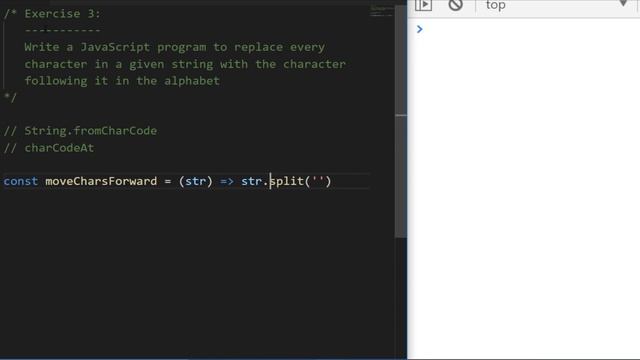Click the '// charCodeAt' comment line
This screenshot has height=360, width=640.
(49, 148)
